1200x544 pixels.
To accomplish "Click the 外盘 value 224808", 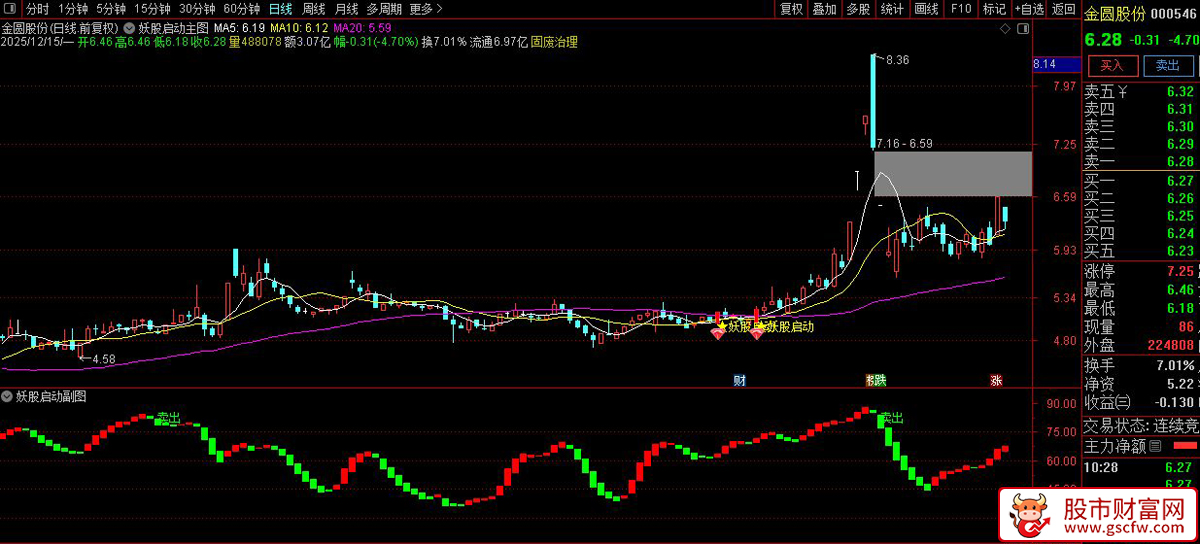I will click(x=1171, y=345).
